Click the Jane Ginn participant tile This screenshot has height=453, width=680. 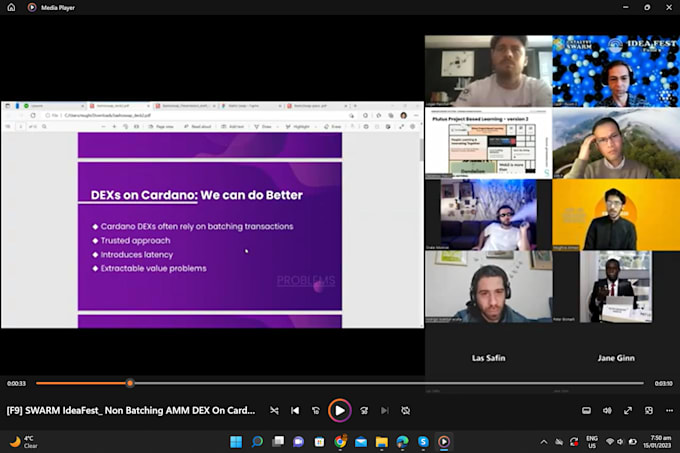click(x=616, y=358)
